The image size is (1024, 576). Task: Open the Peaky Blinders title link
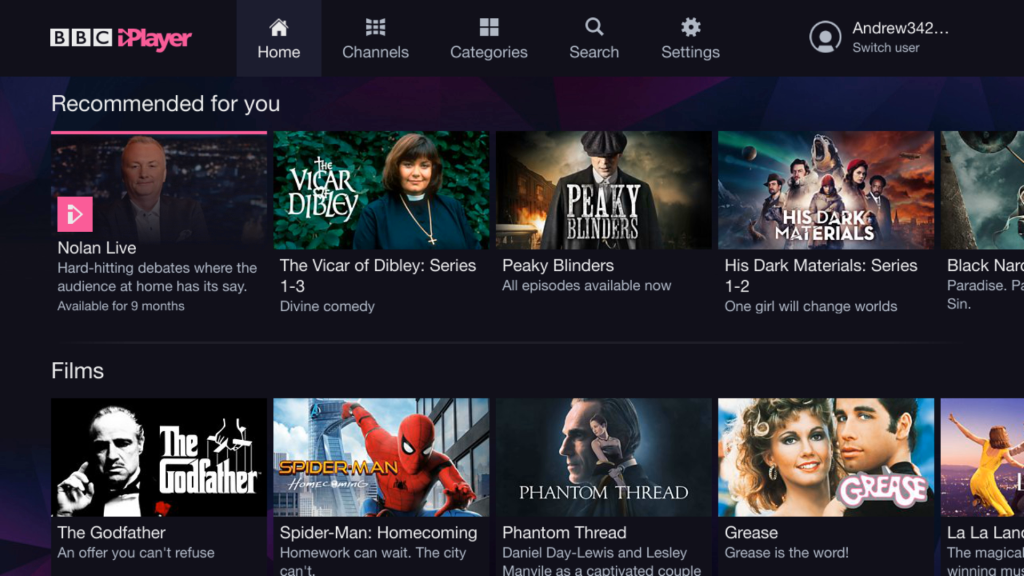(558, 266)
